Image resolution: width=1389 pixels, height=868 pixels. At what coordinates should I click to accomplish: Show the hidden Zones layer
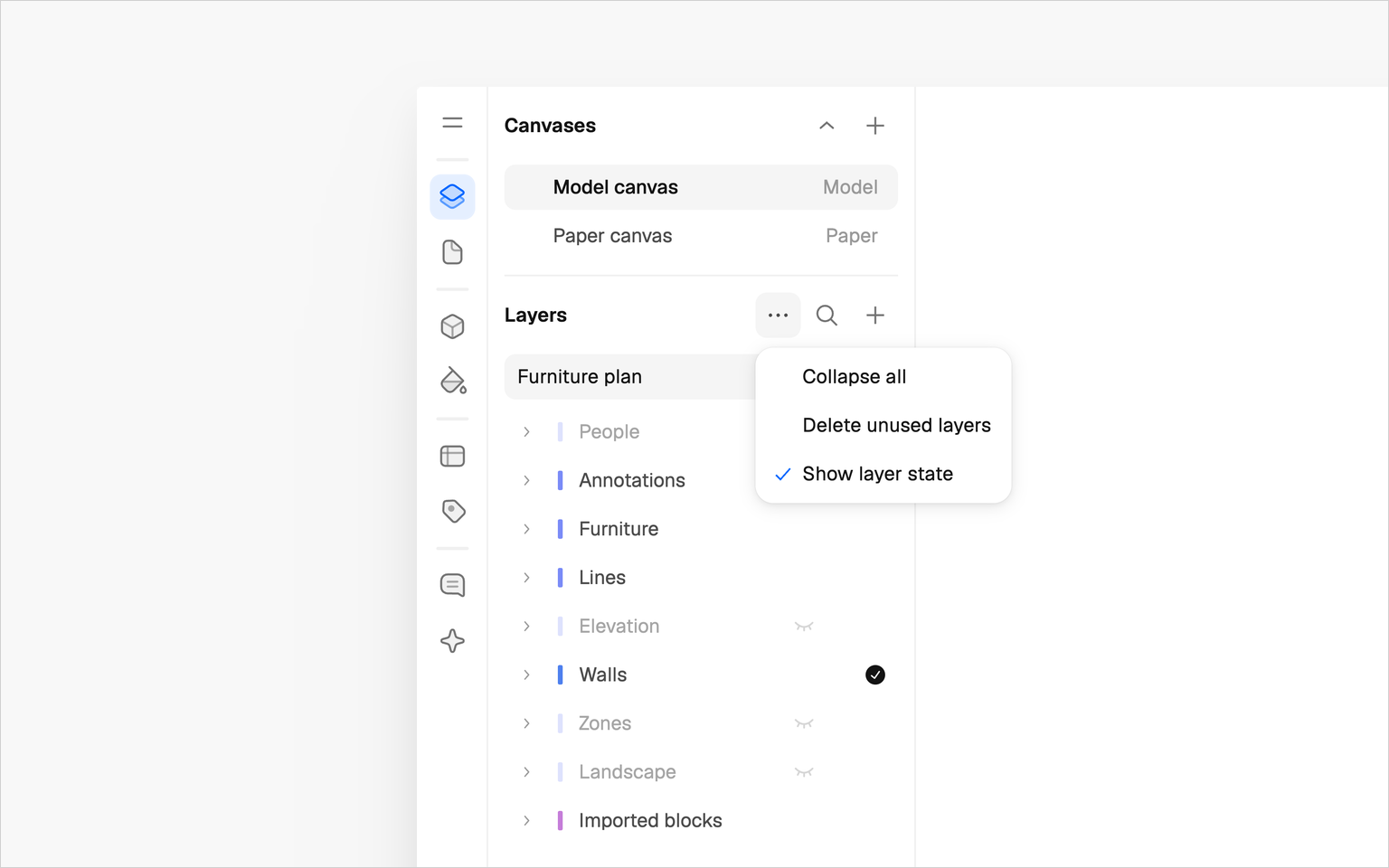tap(804, 724)
